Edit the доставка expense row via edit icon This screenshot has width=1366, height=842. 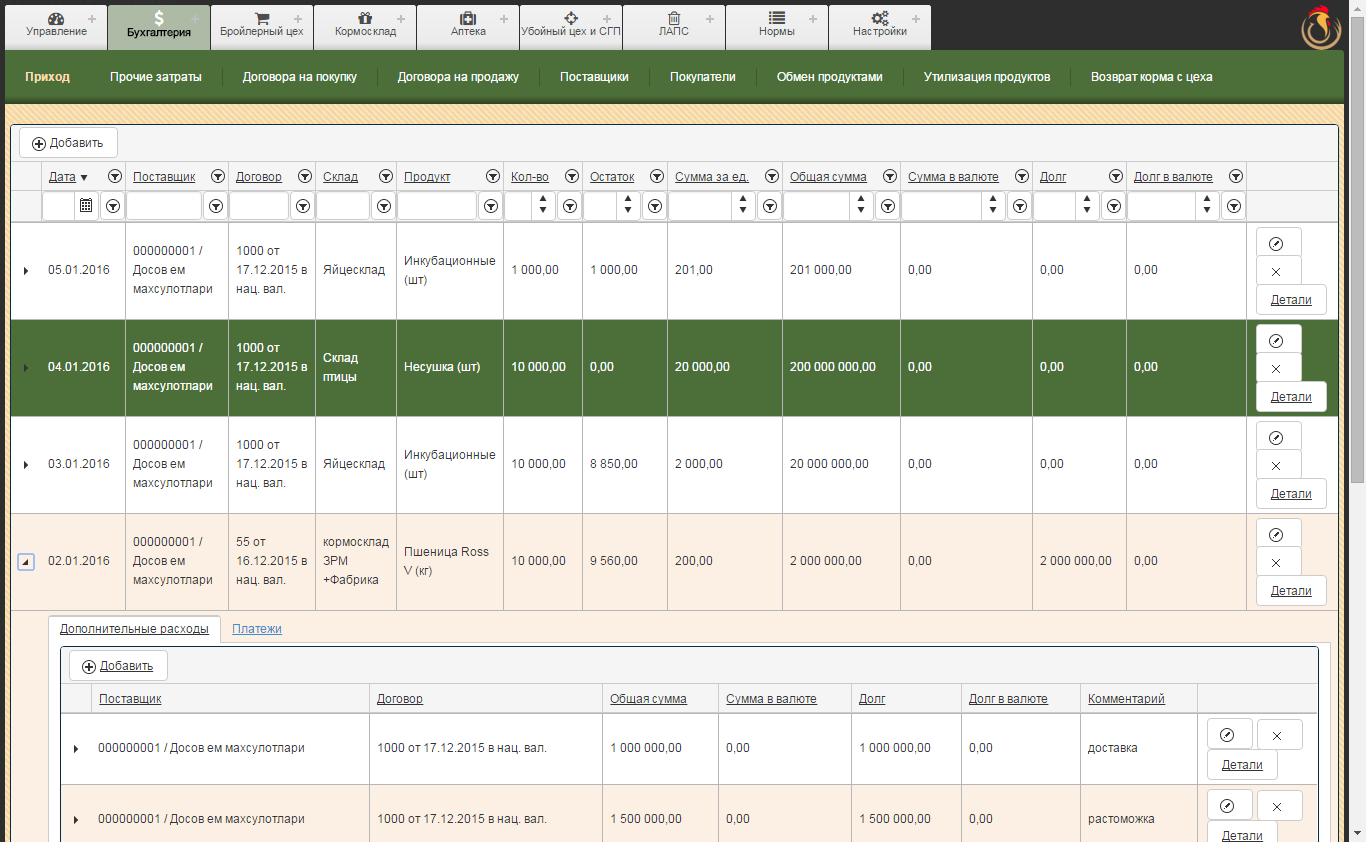(x=1230, y=735)
